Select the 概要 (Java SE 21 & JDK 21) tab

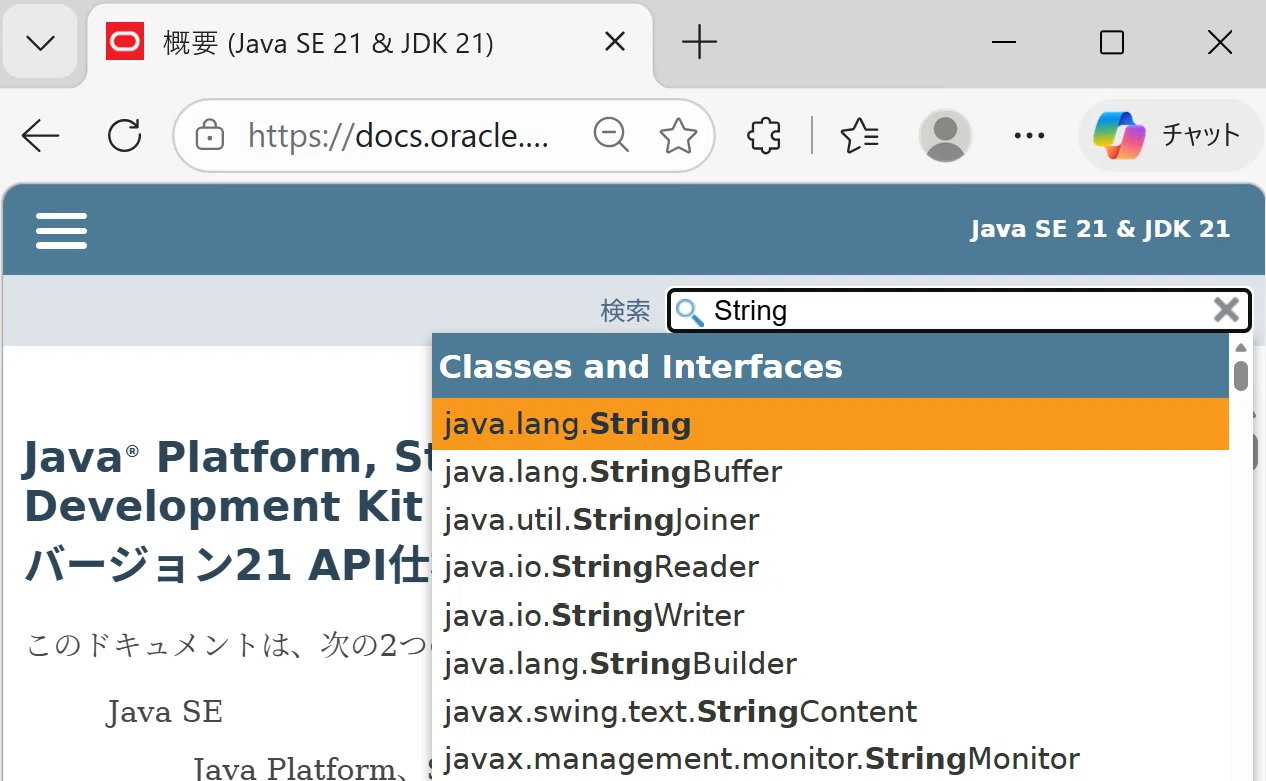[370, 43]
